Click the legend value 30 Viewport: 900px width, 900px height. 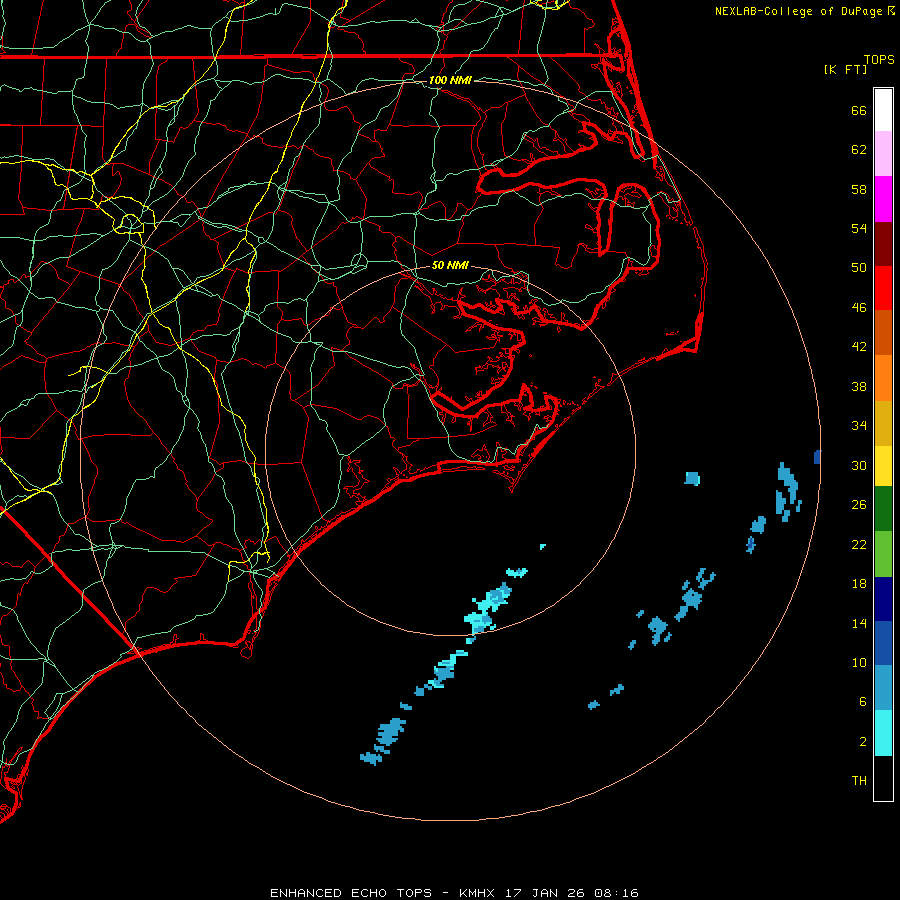tap(859, 465)
